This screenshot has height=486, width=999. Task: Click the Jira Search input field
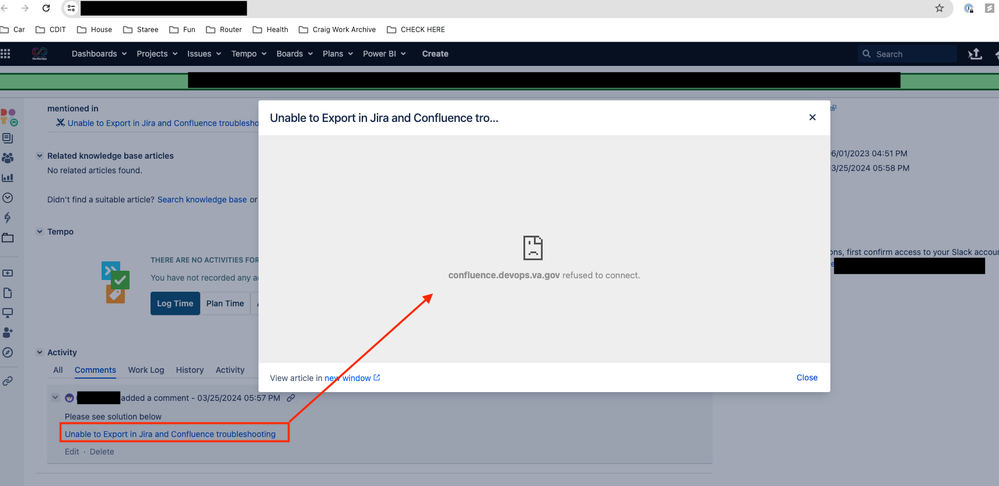907,54
